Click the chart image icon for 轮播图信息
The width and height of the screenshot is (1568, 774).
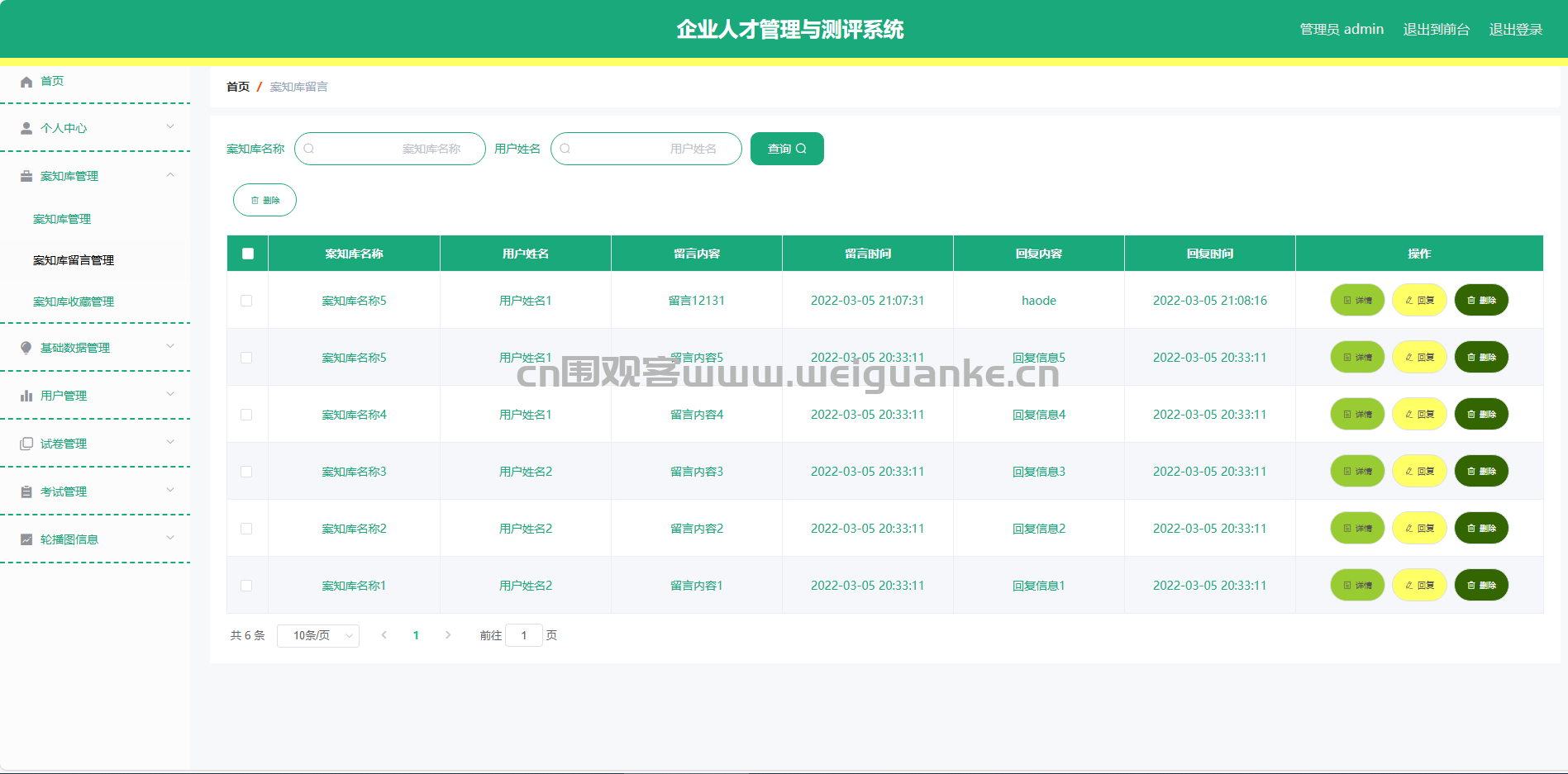26,539
